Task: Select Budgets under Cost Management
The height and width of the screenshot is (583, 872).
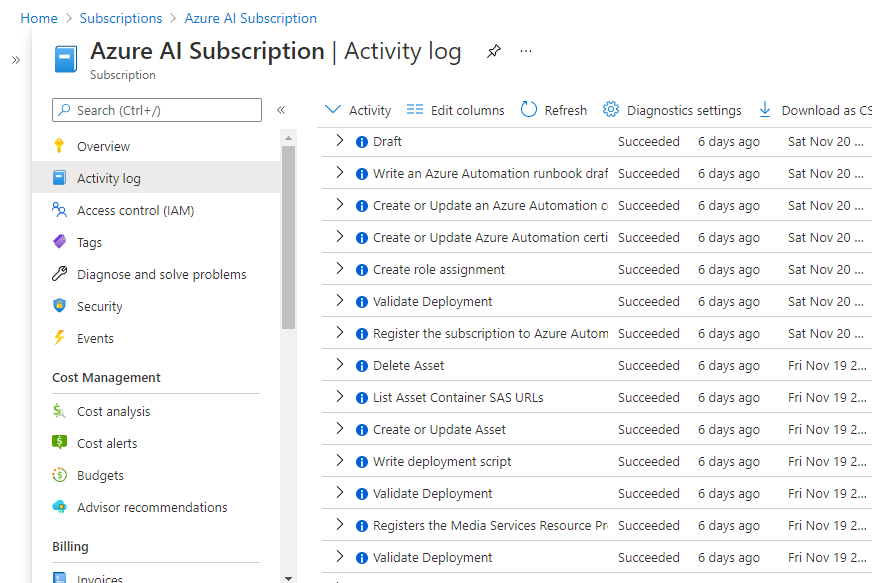Action: [100, 475]
